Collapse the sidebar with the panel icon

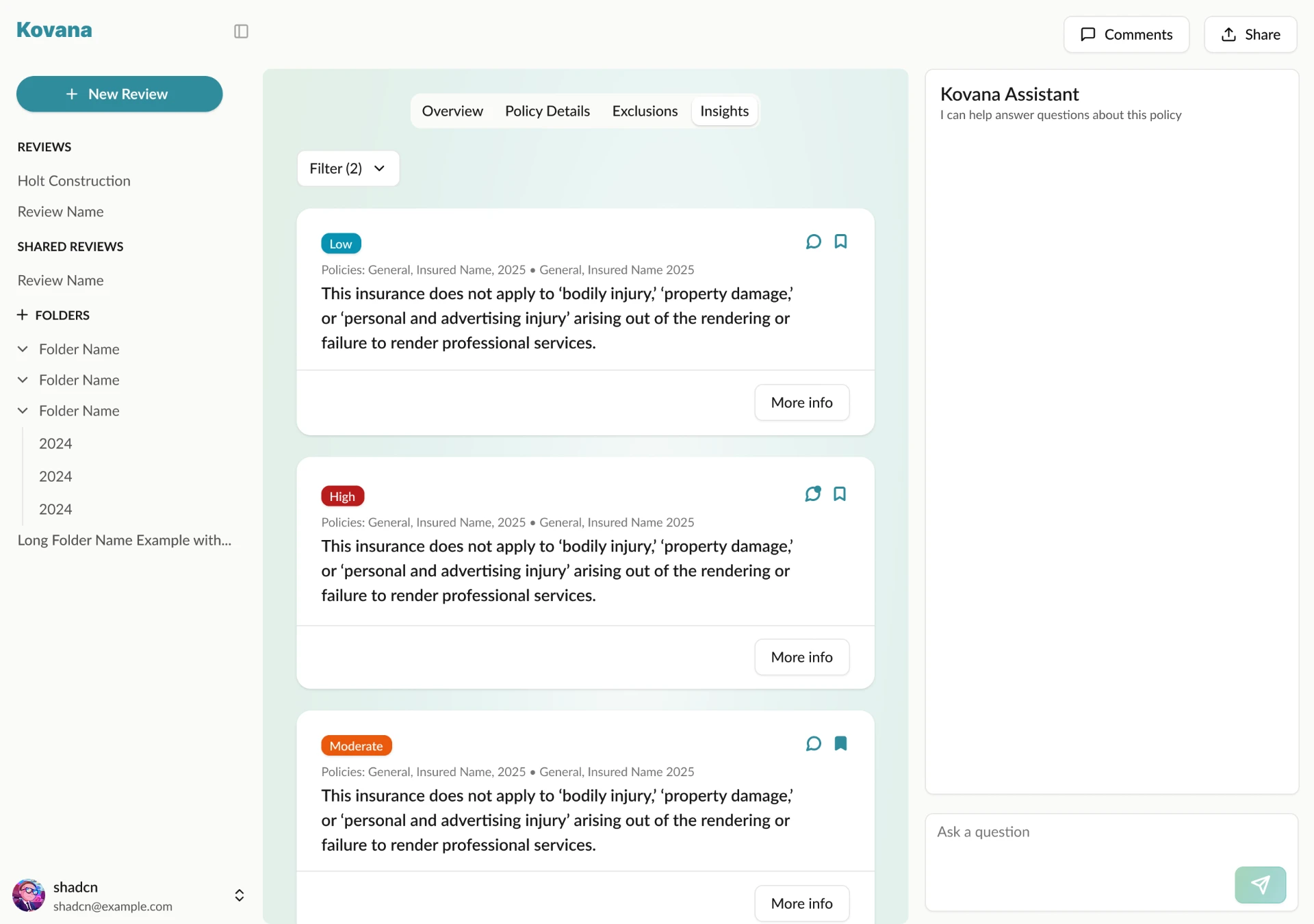pyautogui.click(x=241, y=31)
